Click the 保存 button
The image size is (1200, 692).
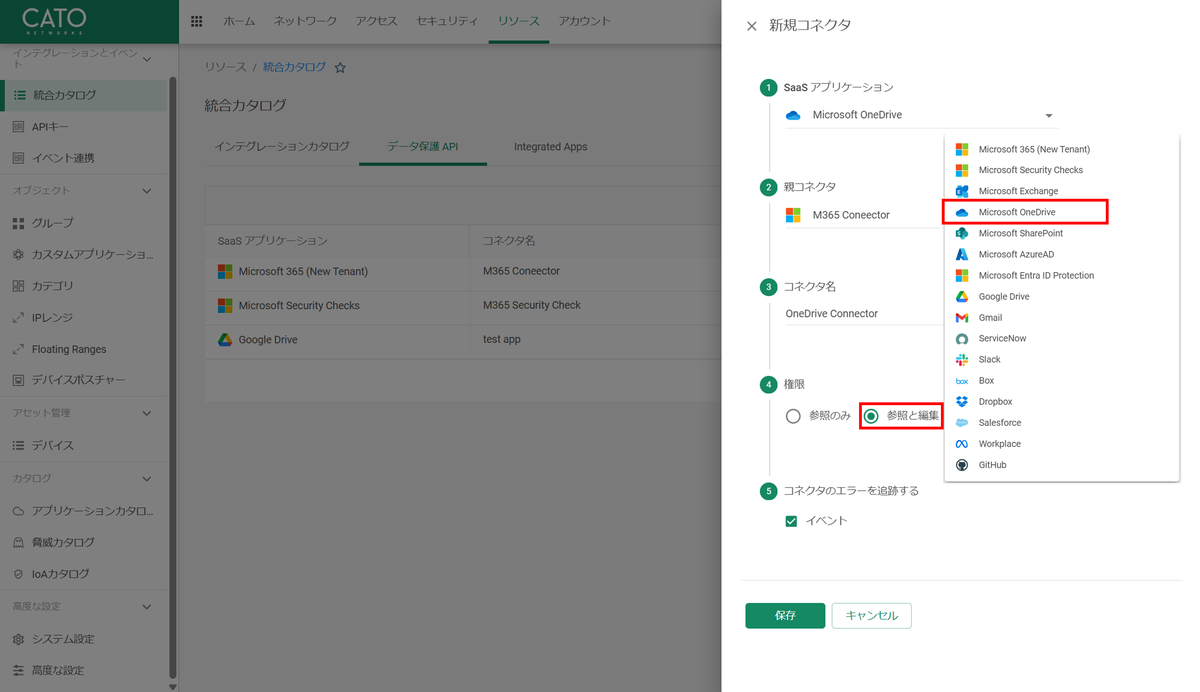(785, 616)
